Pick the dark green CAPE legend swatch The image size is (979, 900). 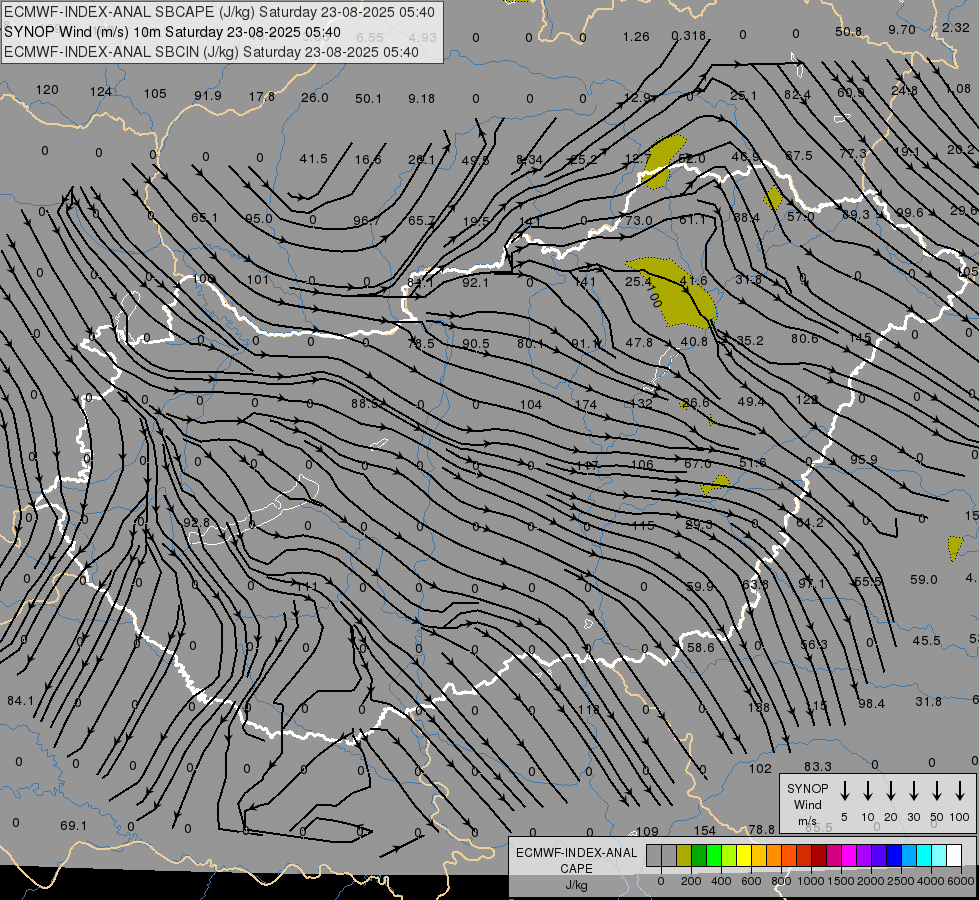(699, 856)
